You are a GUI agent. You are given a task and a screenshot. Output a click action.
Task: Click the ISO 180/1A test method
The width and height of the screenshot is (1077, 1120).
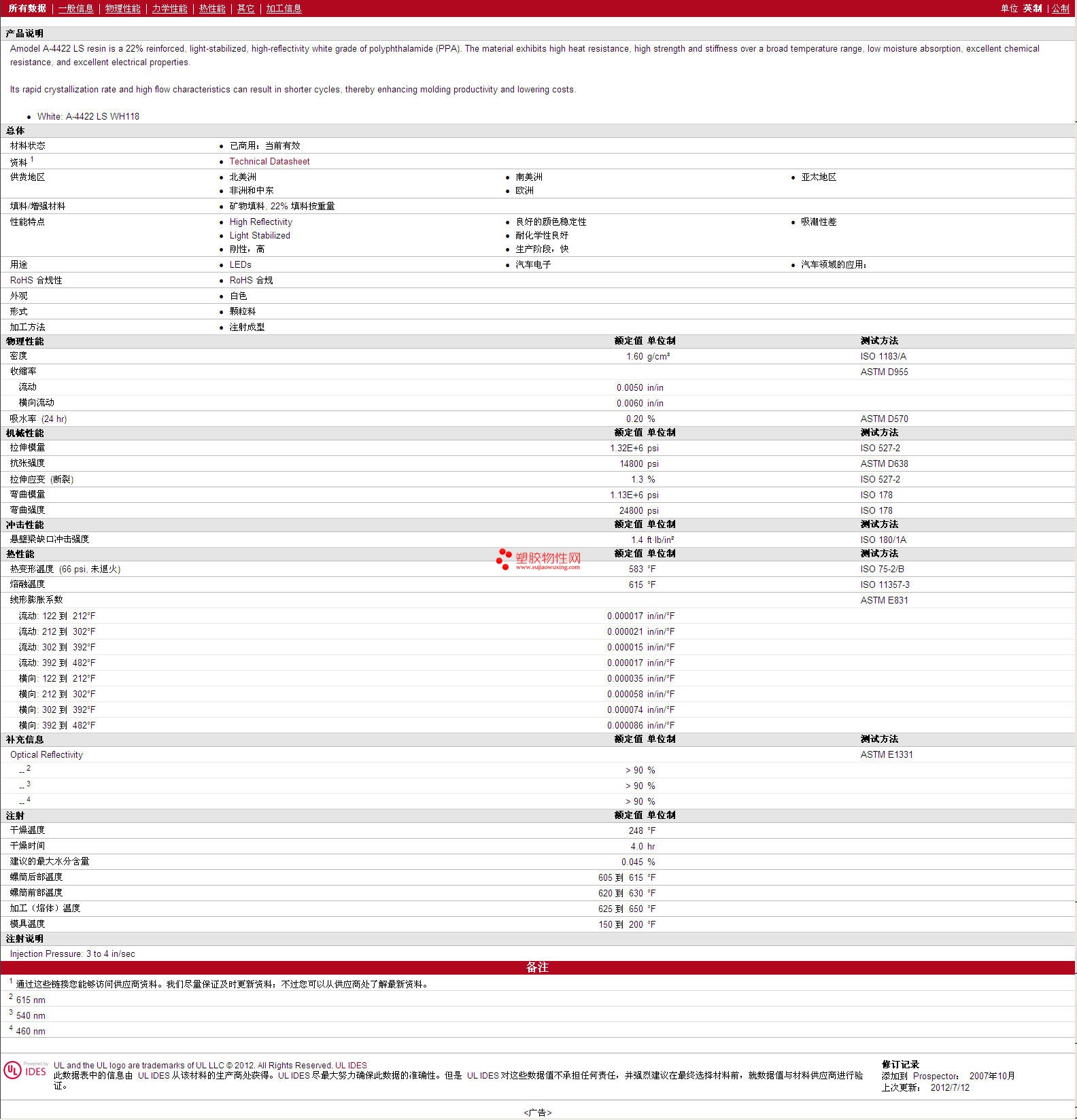pyautogui.click(x=883, y=540)
